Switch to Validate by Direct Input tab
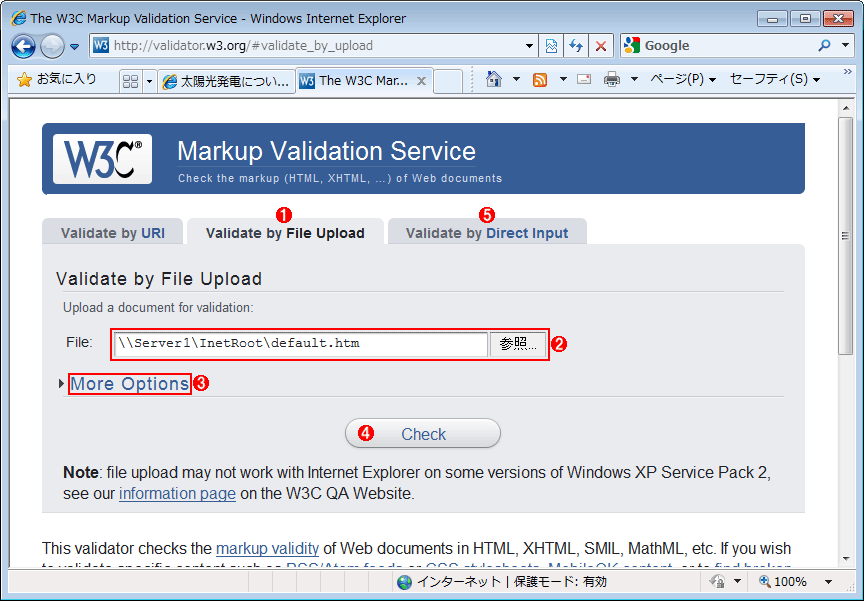The height and width of the screenshot is (601, 864). click(487, 233)
